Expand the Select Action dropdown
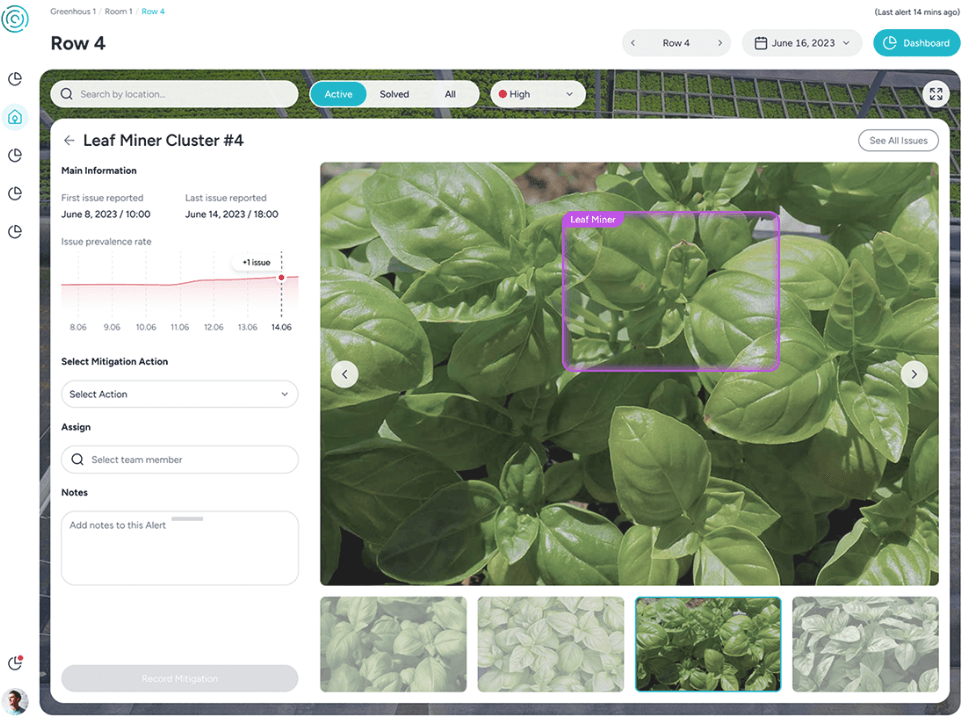This screenshot has height=722, width=963. click(x=179, y=394)
